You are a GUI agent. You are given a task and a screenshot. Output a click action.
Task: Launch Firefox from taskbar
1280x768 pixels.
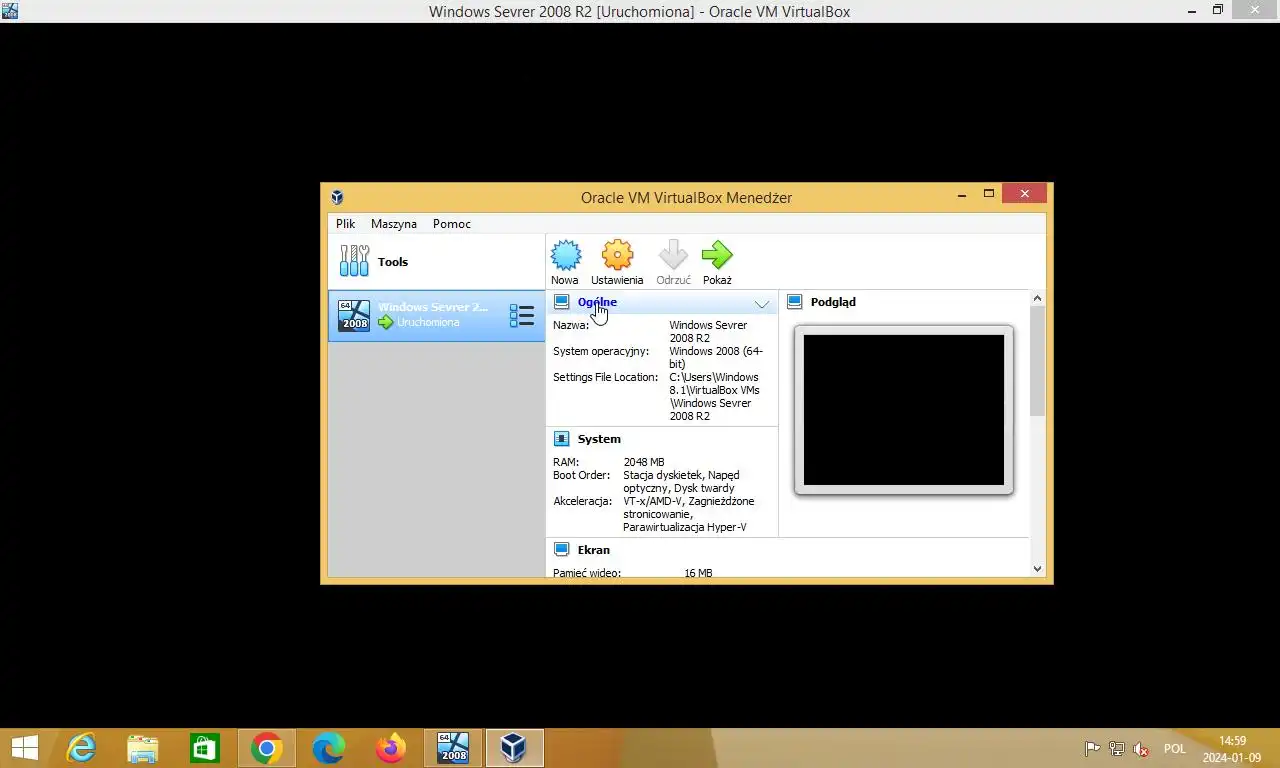391,748
